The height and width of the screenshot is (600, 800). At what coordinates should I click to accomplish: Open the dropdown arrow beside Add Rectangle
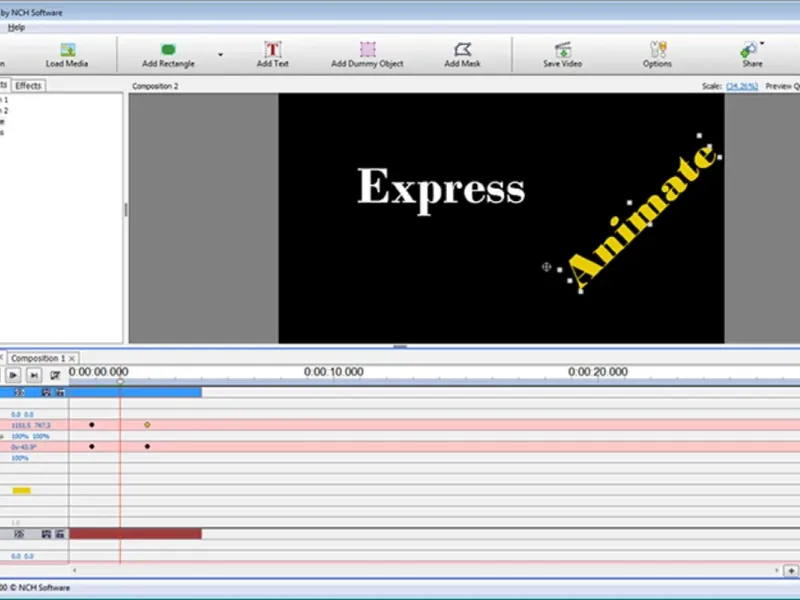tap(220, 55)
